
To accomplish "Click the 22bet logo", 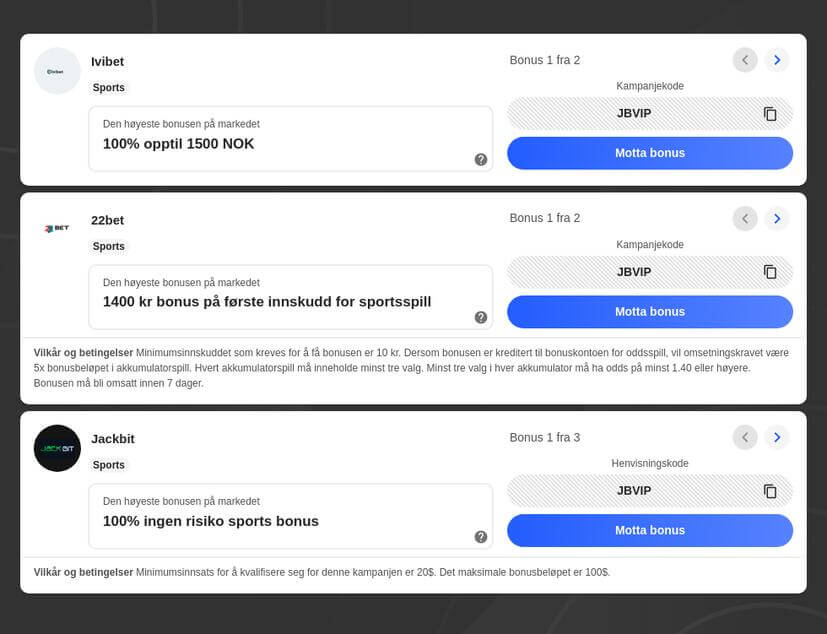I will (x=57, y=229).
